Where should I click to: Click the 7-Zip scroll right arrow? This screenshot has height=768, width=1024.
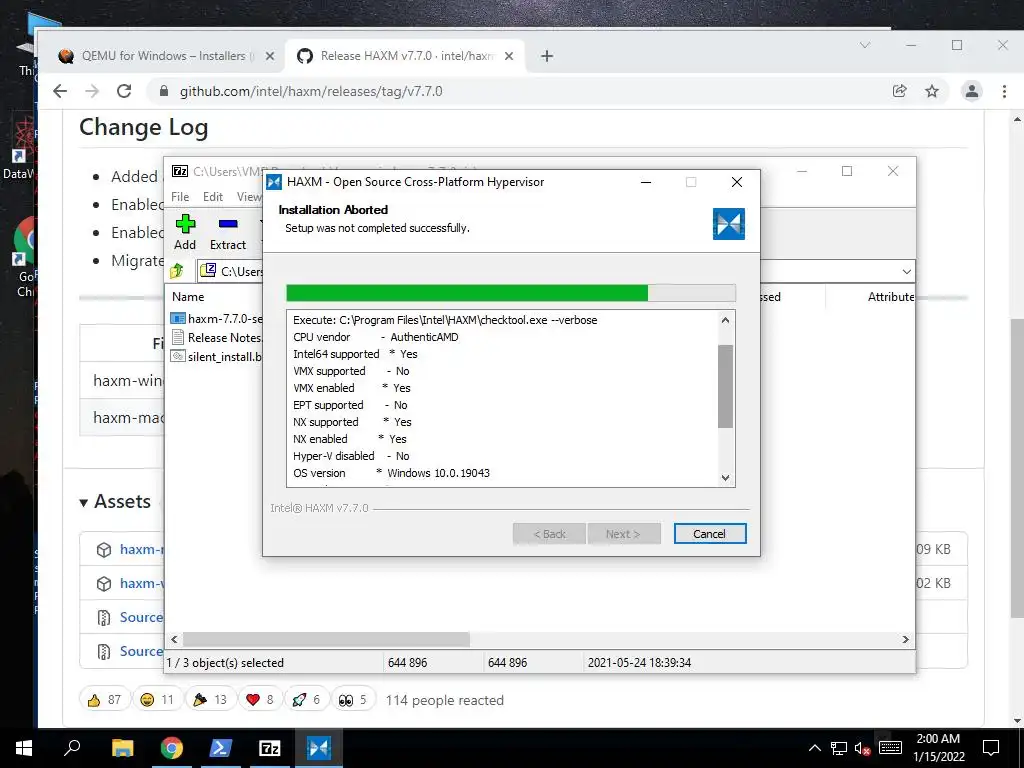pyautogui.click(x=906, y=639)
